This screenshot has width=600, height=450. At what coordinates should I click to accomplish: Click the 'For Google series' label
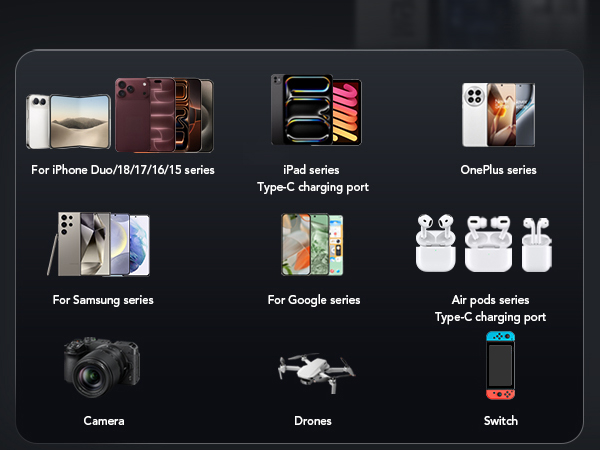(x=314, y=300)
